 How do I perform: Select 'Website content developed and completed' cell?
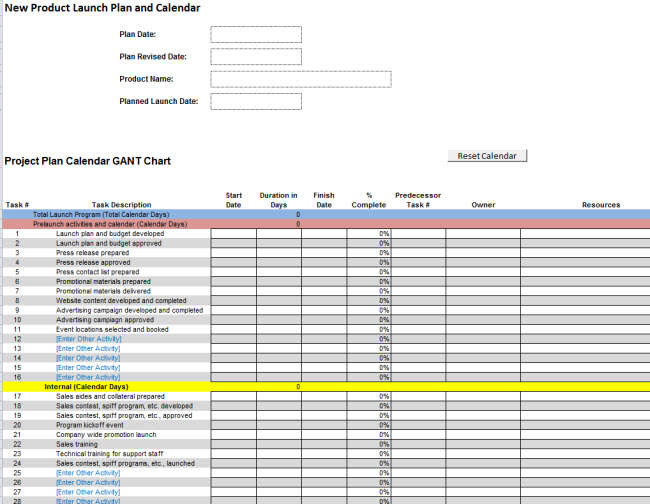coord(121,300)
